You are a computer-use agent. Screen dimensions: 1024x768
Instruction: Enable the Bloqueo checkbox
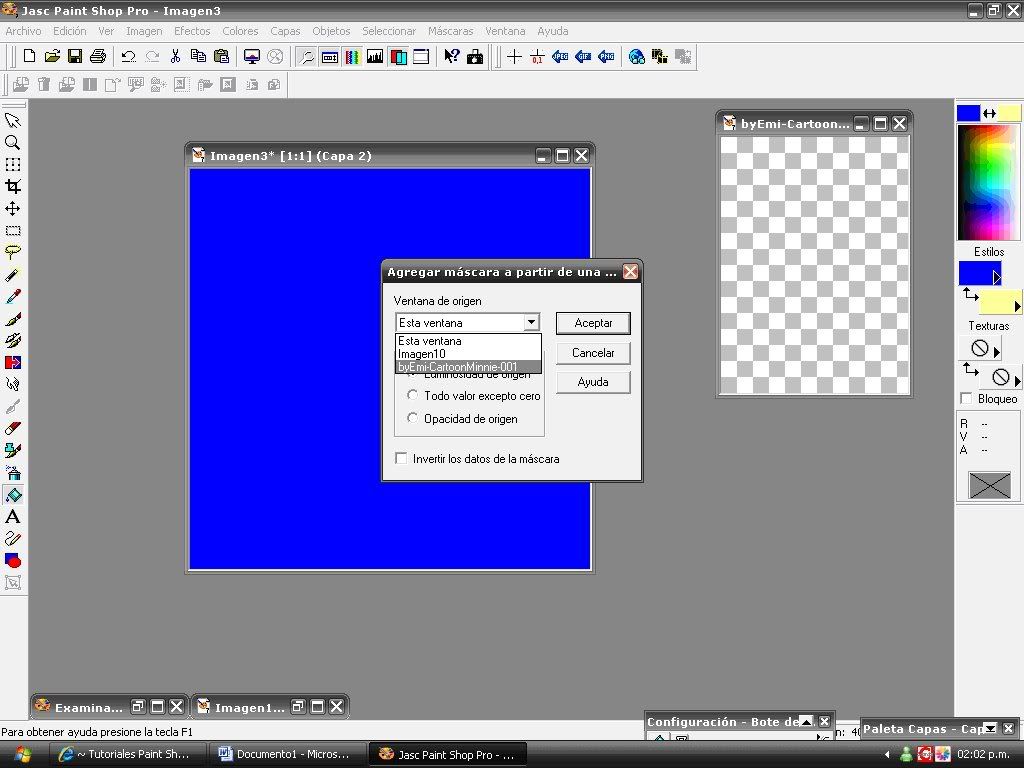pos(966,399)
